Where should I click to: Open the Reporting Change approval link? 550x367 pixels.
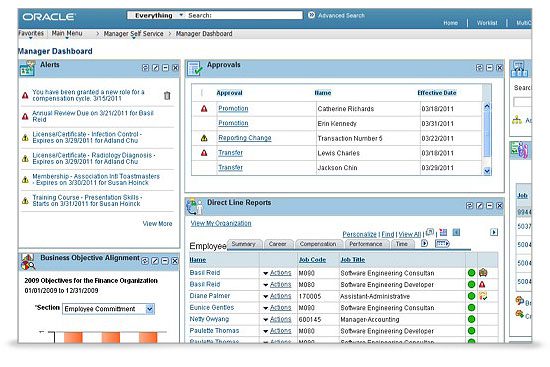[x=245, y=138]
